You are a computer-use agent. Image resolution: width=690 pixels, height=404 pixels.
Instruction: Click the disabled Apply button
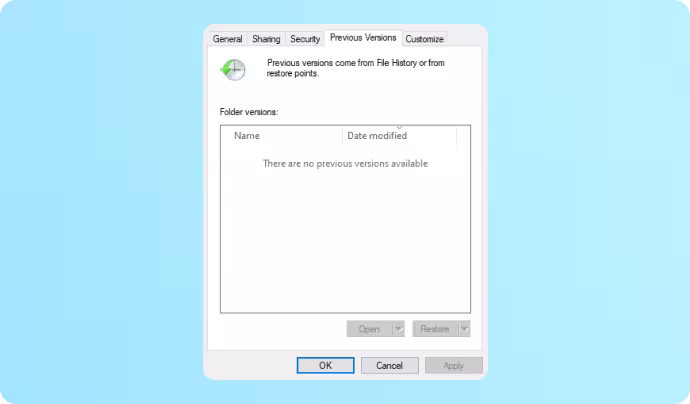click(454, 365)
